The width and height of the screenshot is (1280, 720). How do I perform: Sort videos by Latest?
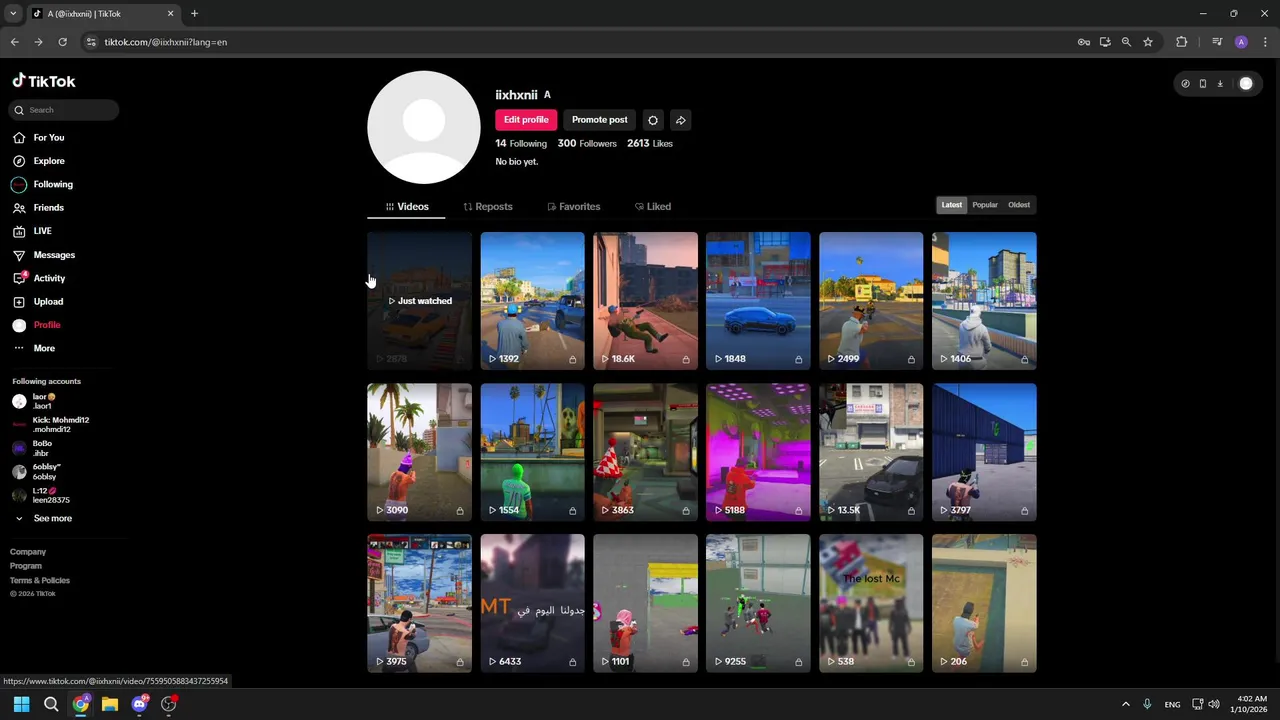[952, 205]
